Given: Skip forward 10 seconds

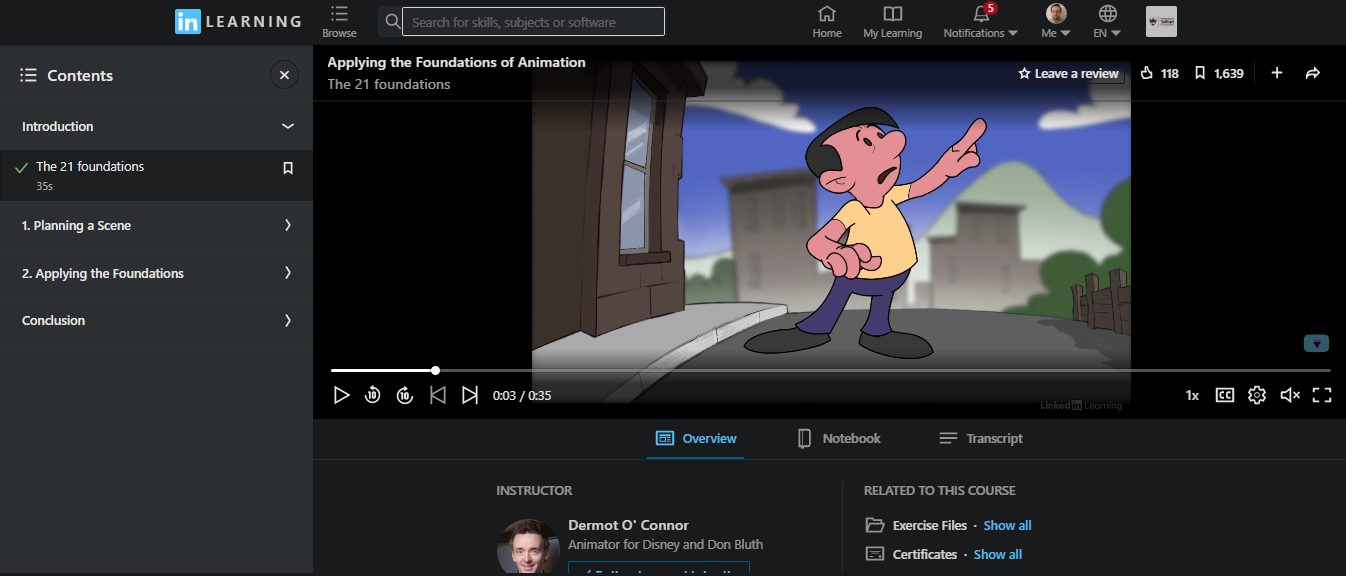Looking at the screenshot, I should click(x=404, y=395).
